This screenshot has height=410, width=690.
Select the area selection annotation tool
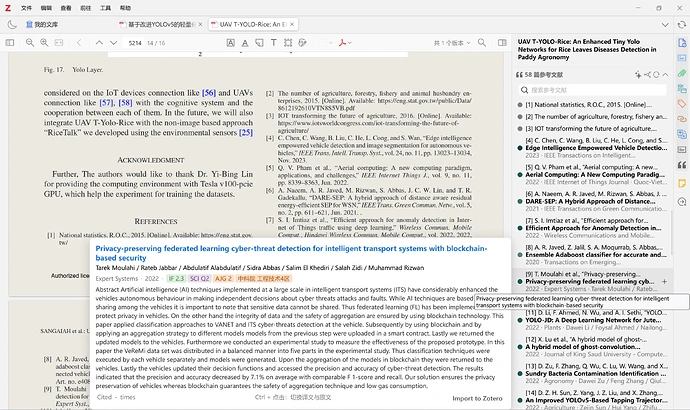tap(288, 43)
